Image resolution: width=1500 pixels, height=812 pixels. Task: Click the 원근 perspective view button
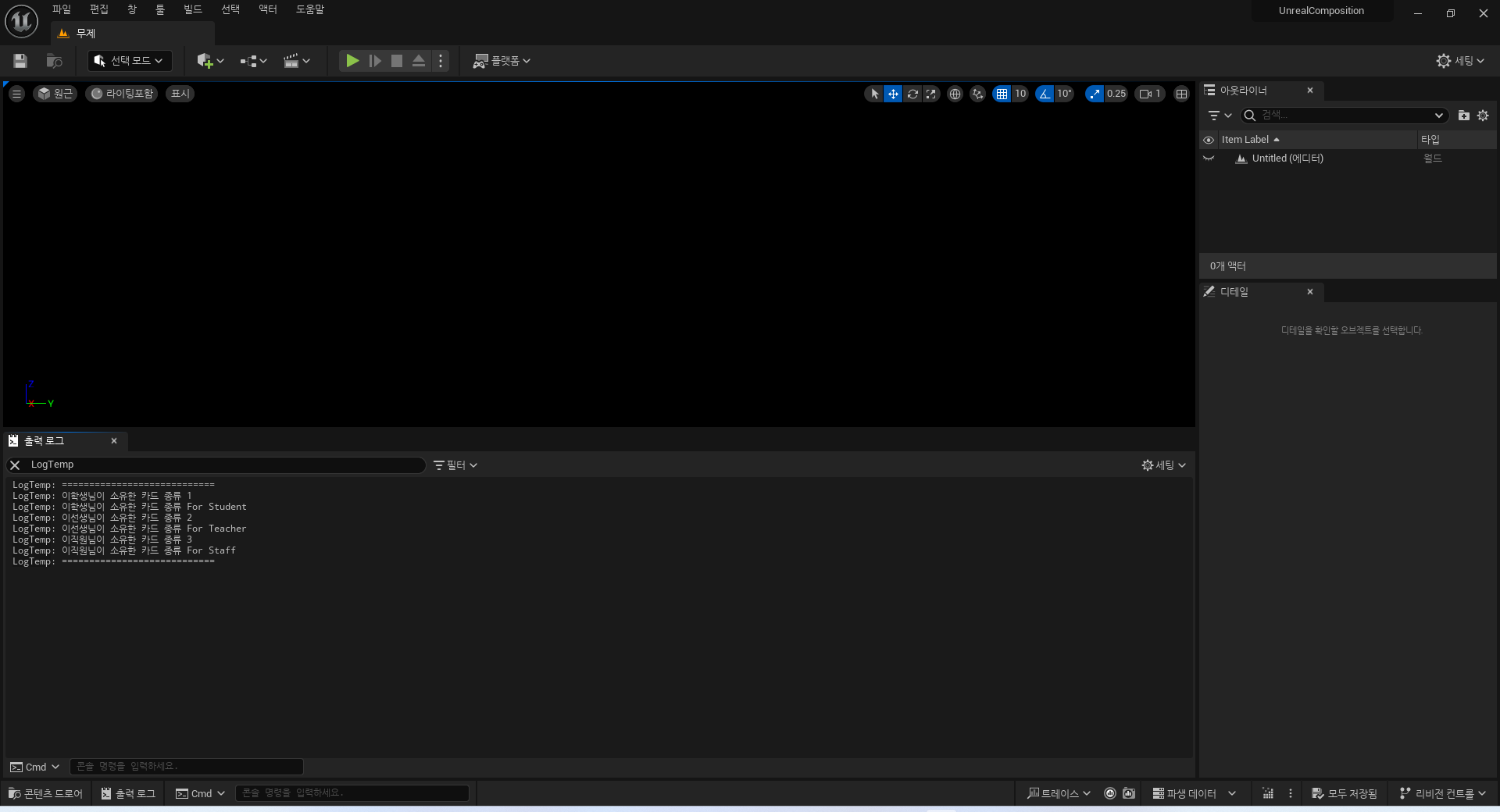[55, 94]
